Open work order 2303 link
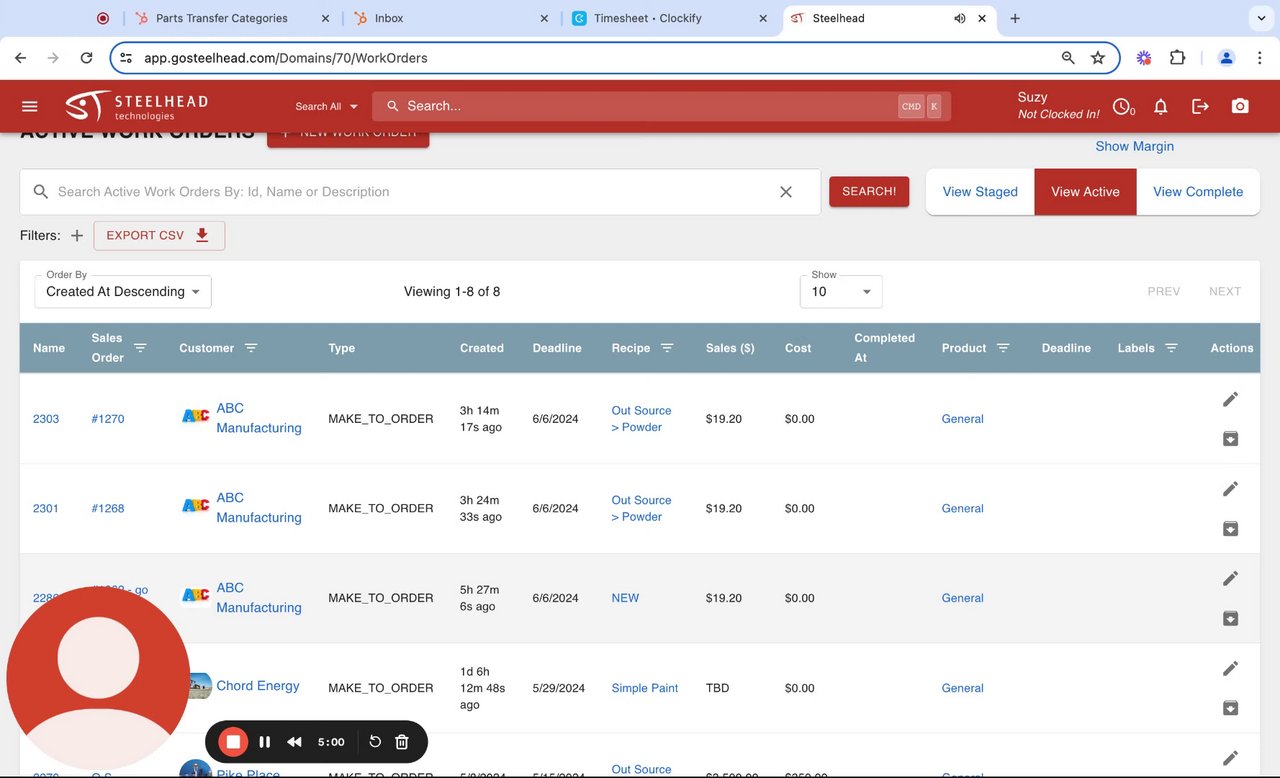1280x778 pixels. pos(46,419)
